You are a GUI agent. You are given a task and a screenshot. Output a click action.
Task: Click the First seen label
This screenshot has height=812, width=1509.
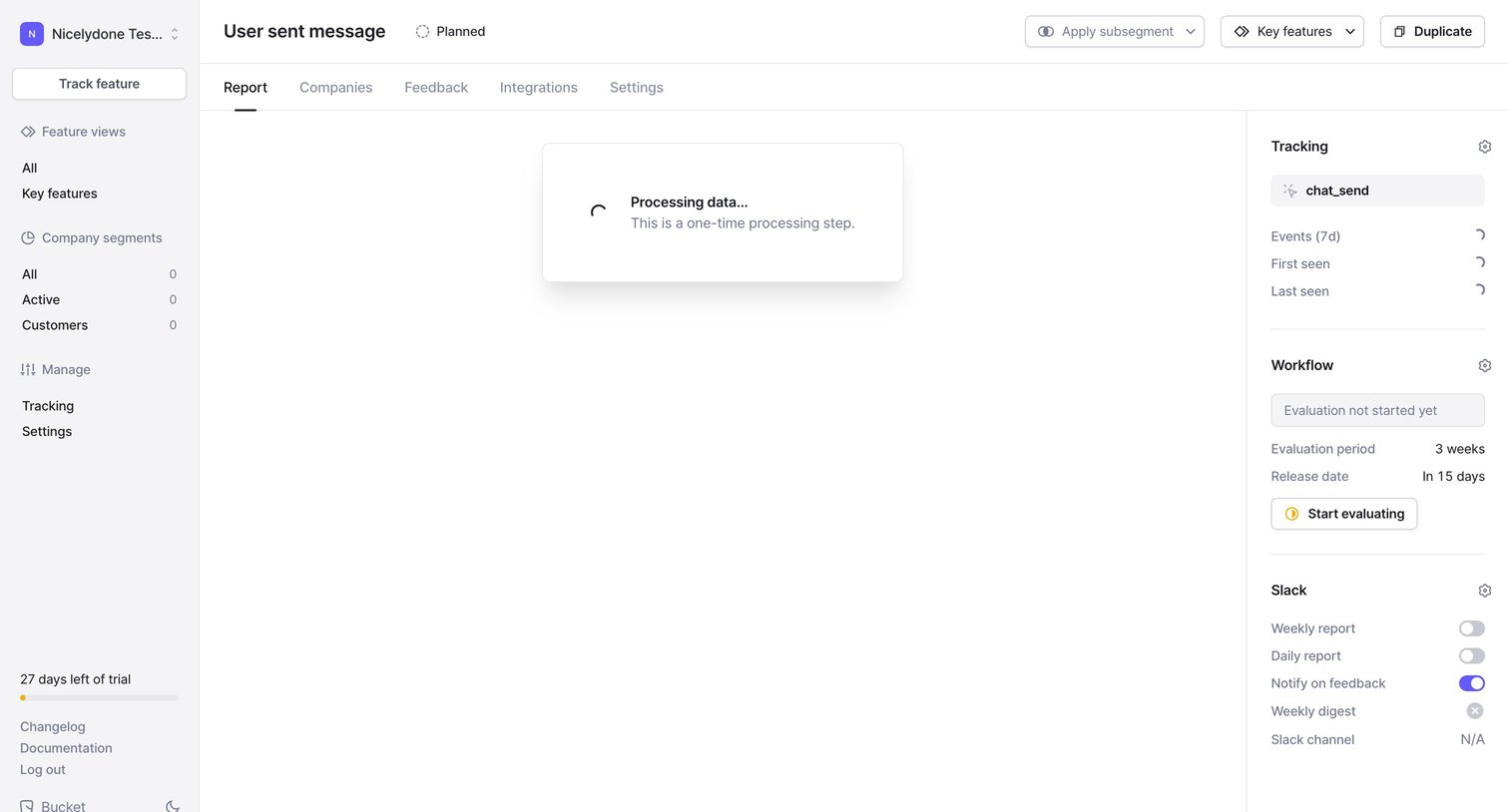(1300, 263)
